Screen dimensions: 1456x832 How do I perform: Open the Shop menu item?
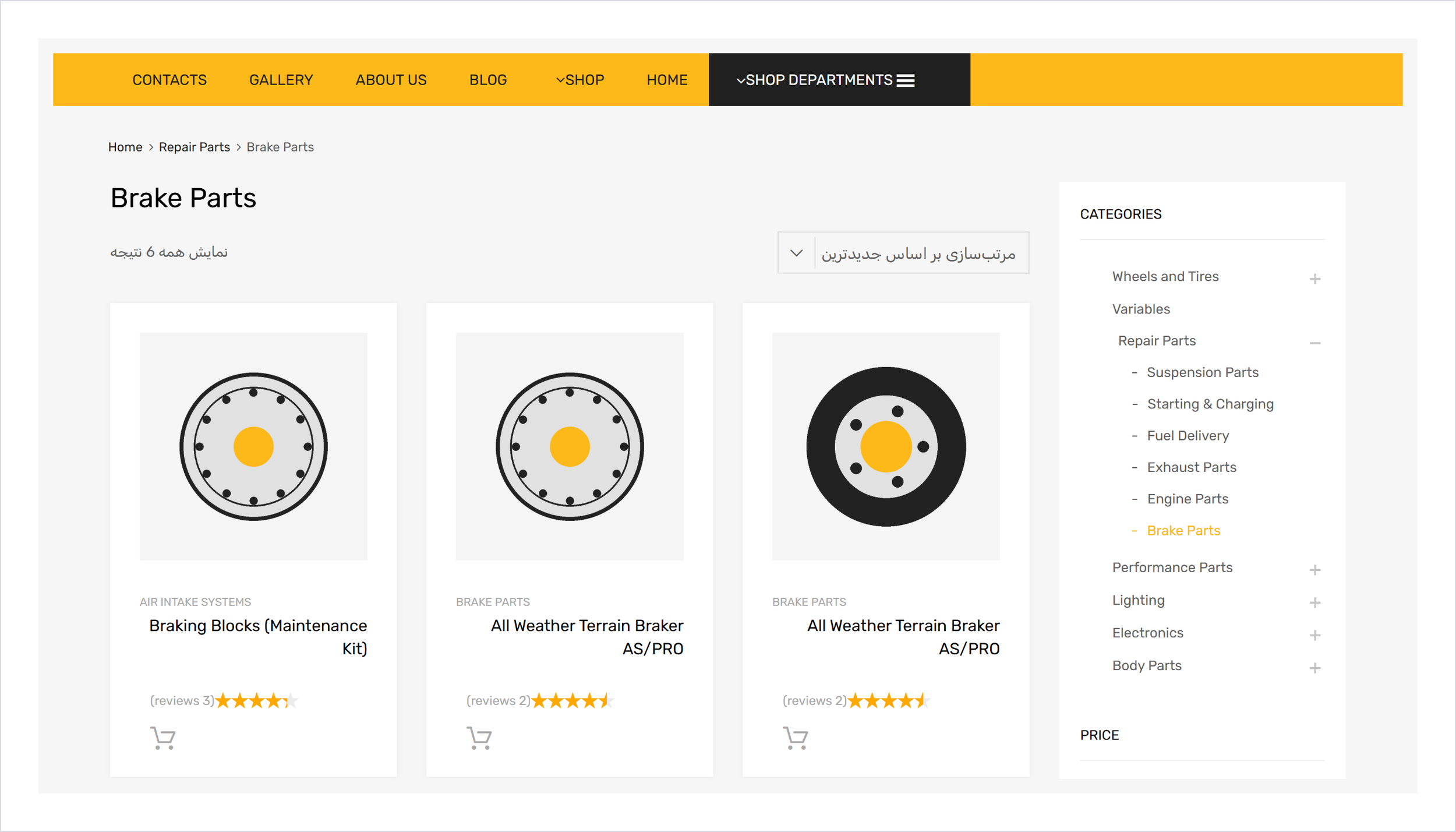coord(580,80)
